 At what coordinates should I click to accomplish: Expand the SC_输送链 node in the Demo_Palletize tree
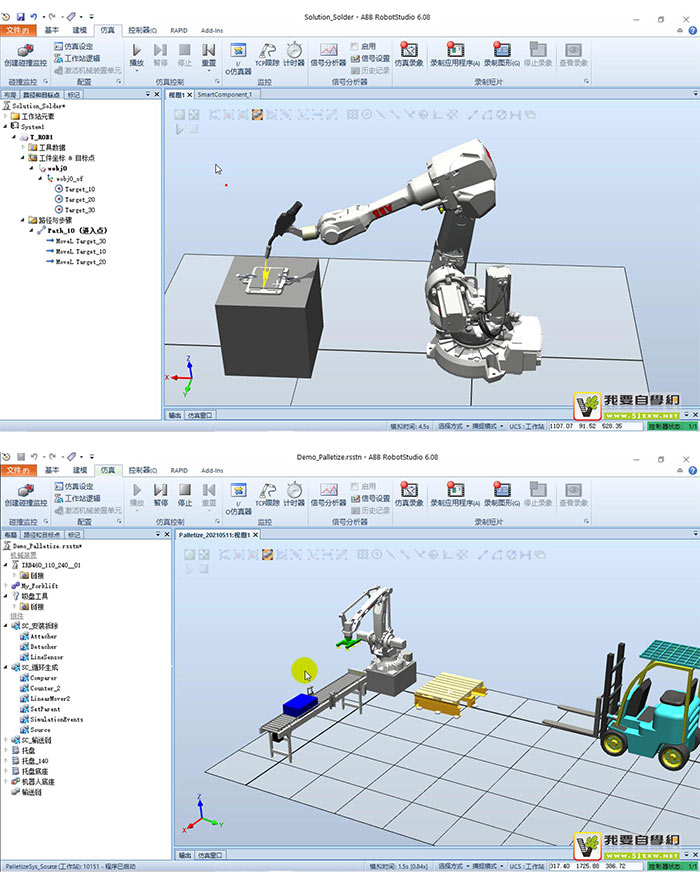[x=6, y=740]
